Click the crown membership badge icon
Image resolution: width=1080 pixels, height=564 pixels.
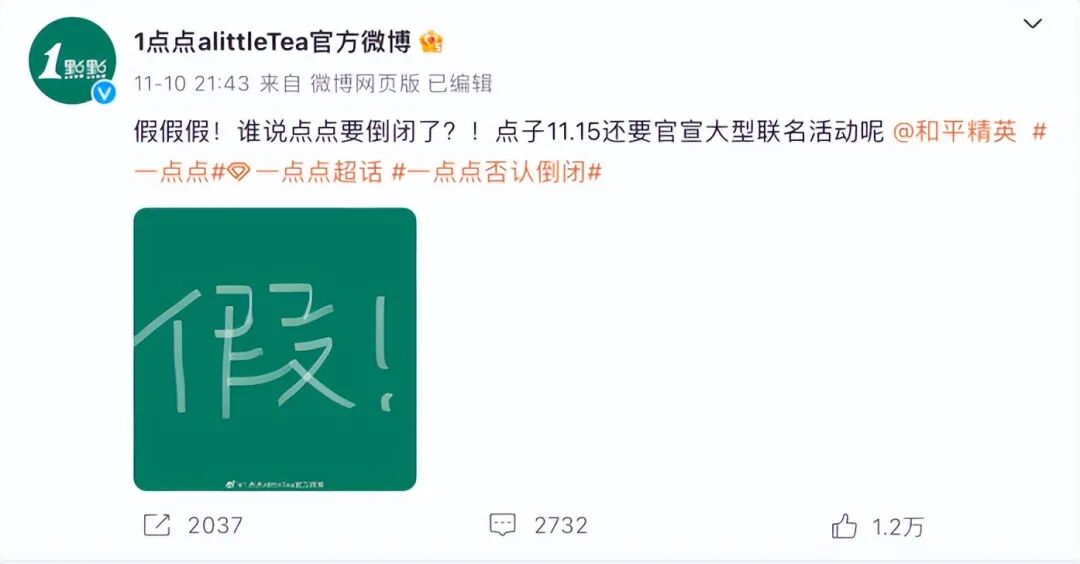click(x=431, y=42)
